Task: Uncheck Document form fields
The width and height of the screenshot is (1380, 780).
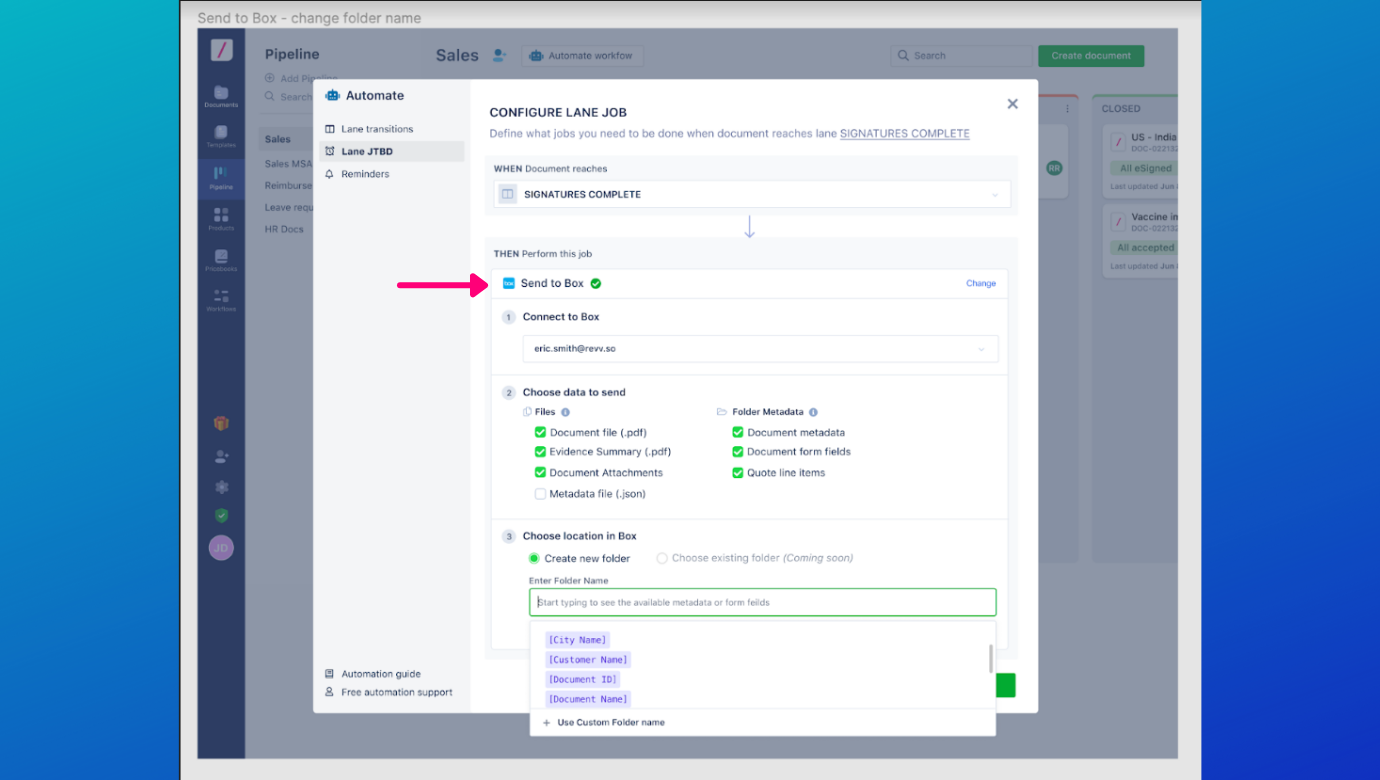Action: tap(738, 452)
